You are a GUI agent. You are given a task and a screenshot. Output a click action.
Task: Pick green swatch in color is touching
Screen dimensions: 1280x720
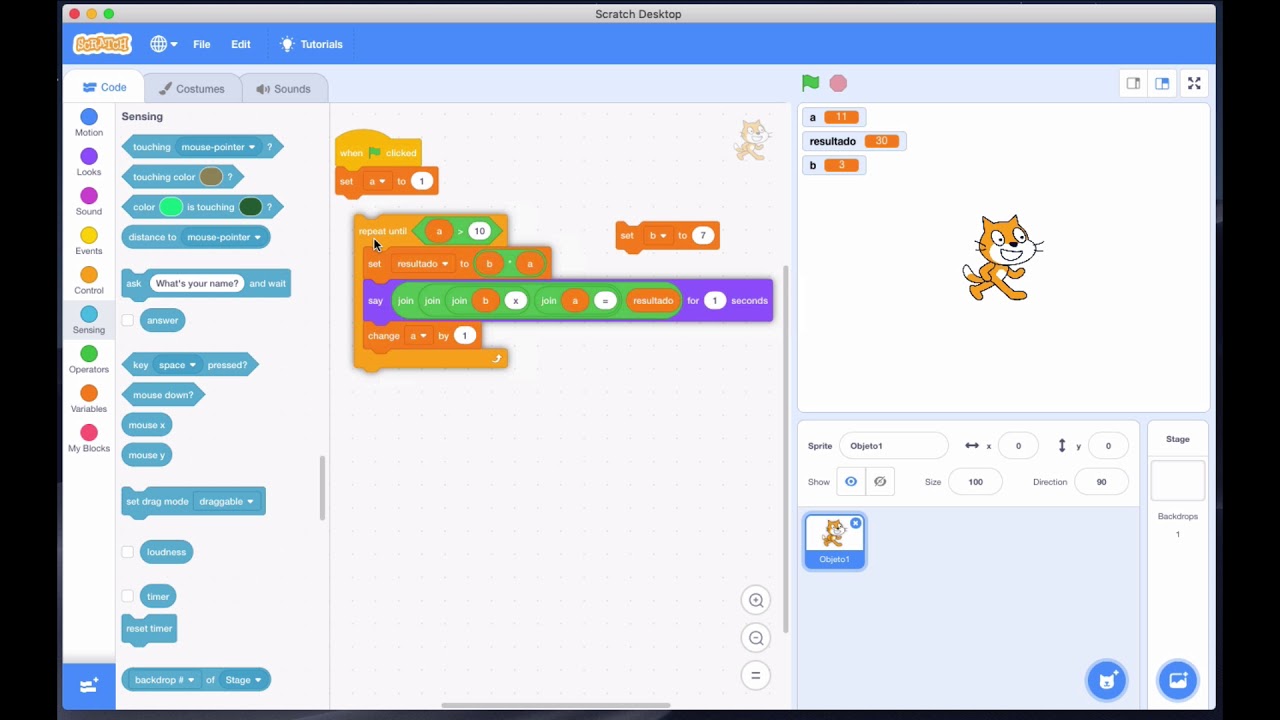point(171,207)
